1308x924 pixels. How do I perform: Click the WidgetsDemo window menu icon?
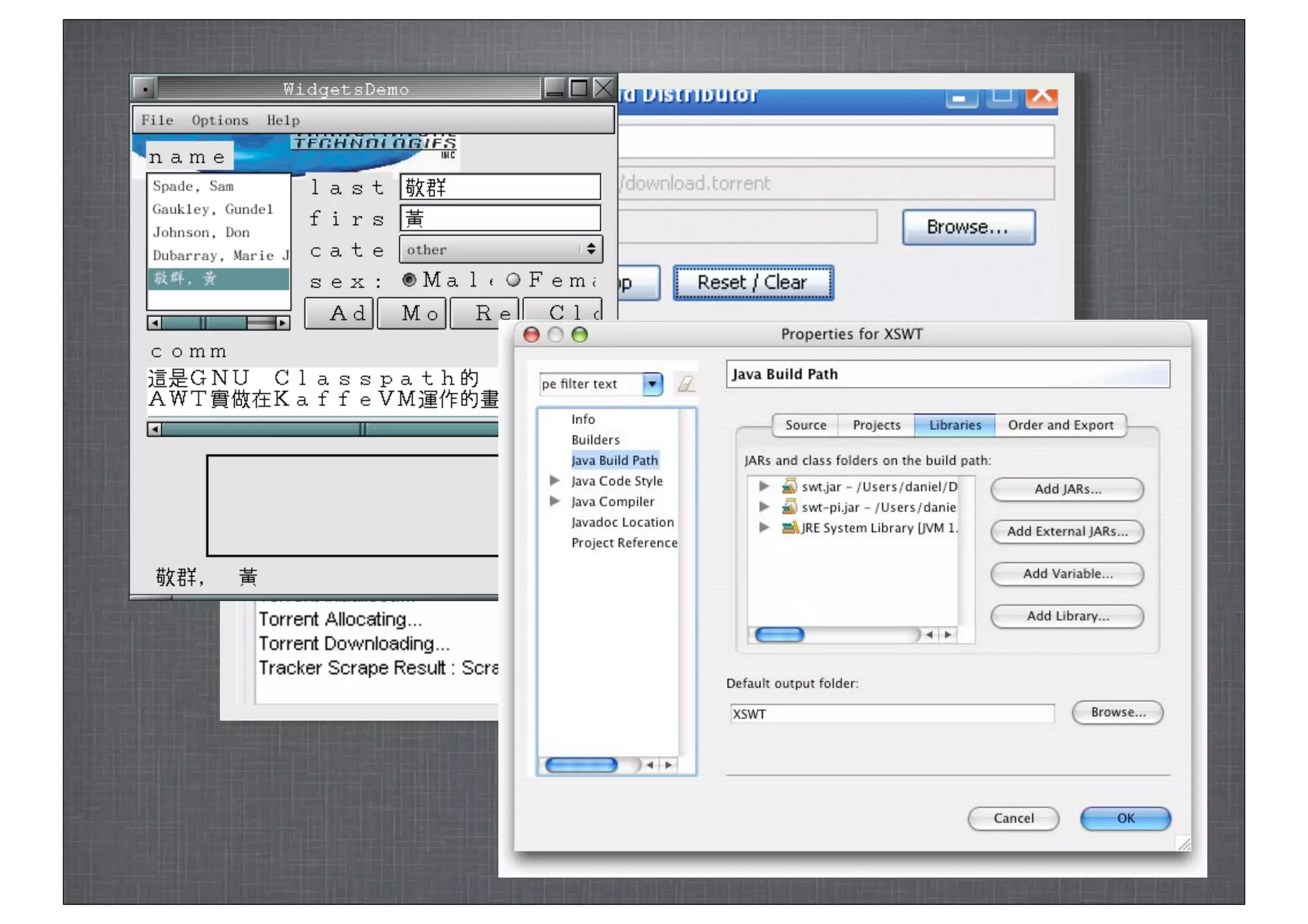coord(145,88)
